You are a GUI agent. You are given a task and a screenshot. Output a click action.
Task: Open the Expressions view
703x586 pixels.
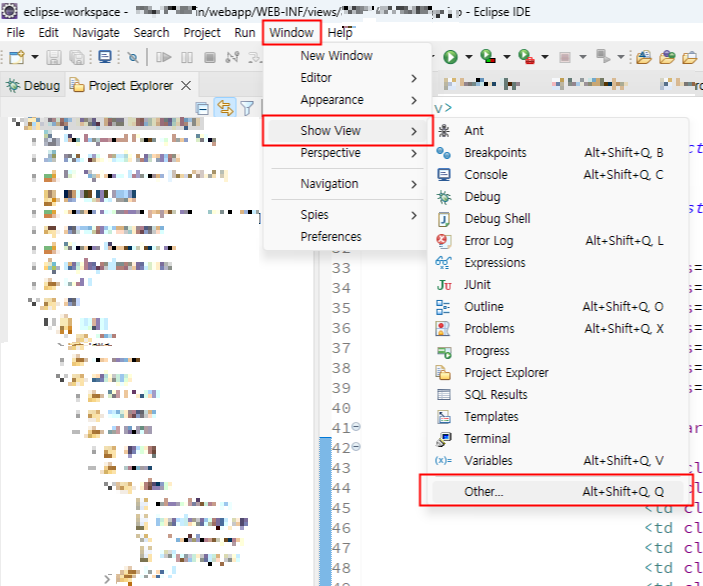click(x=558, y=262)
